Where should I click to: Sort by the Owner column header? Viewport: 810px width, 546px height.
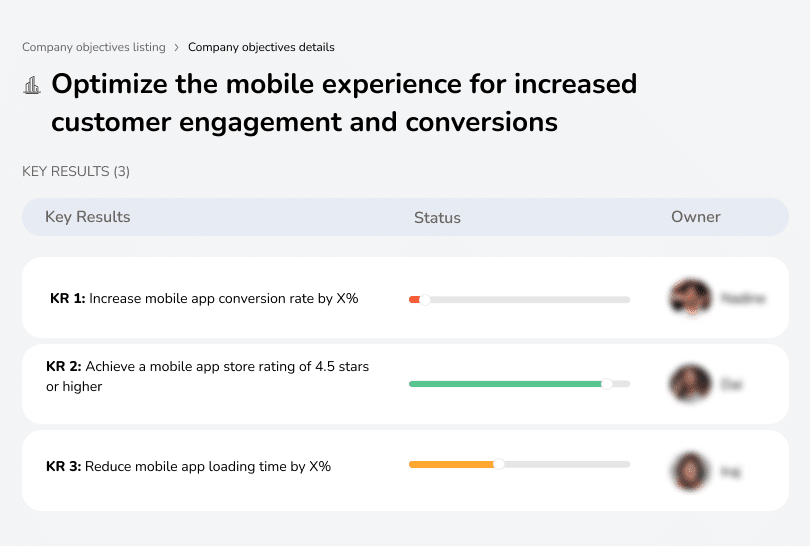coord(696,217)
